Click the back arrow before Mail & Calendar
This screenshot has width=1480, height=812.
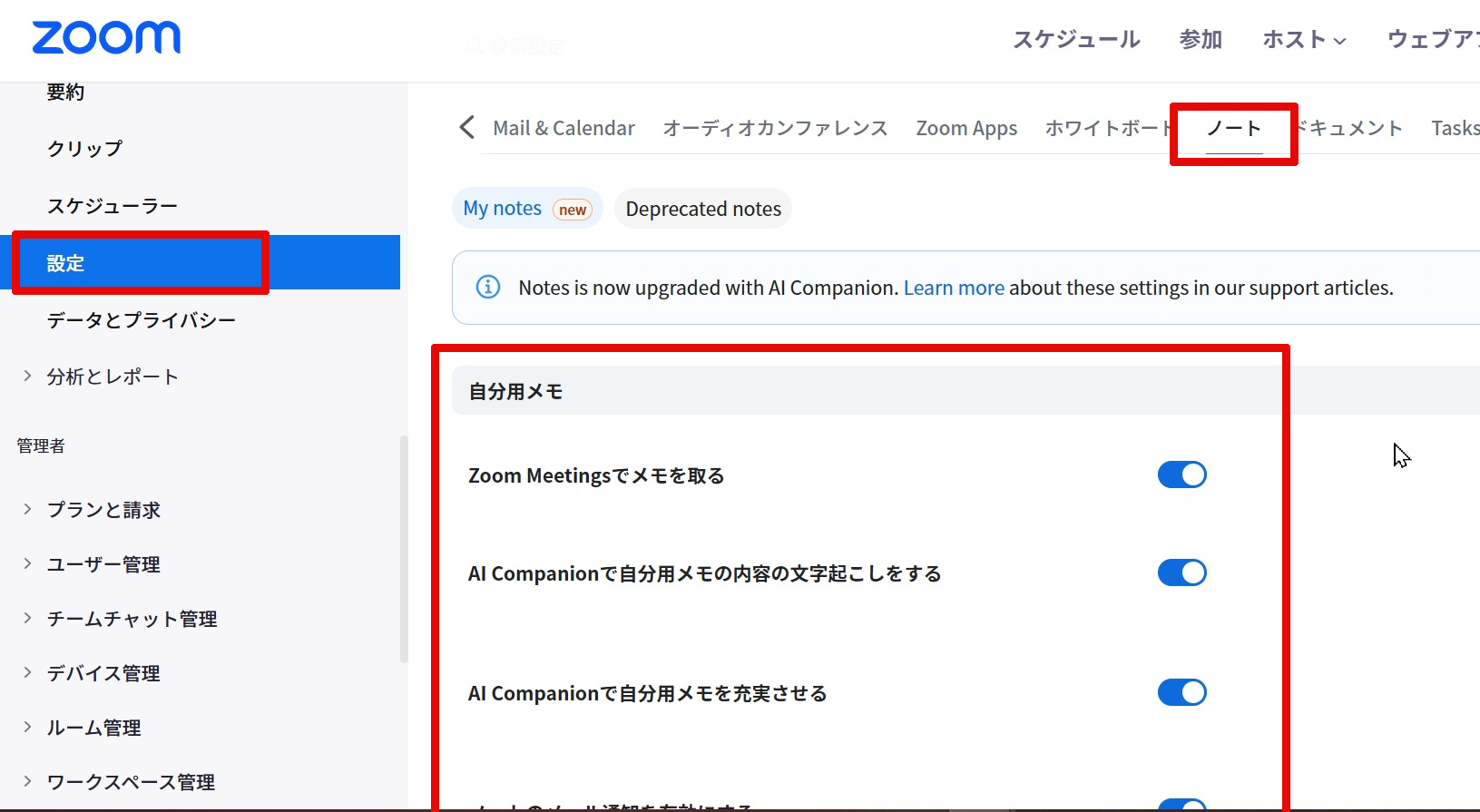467,128
